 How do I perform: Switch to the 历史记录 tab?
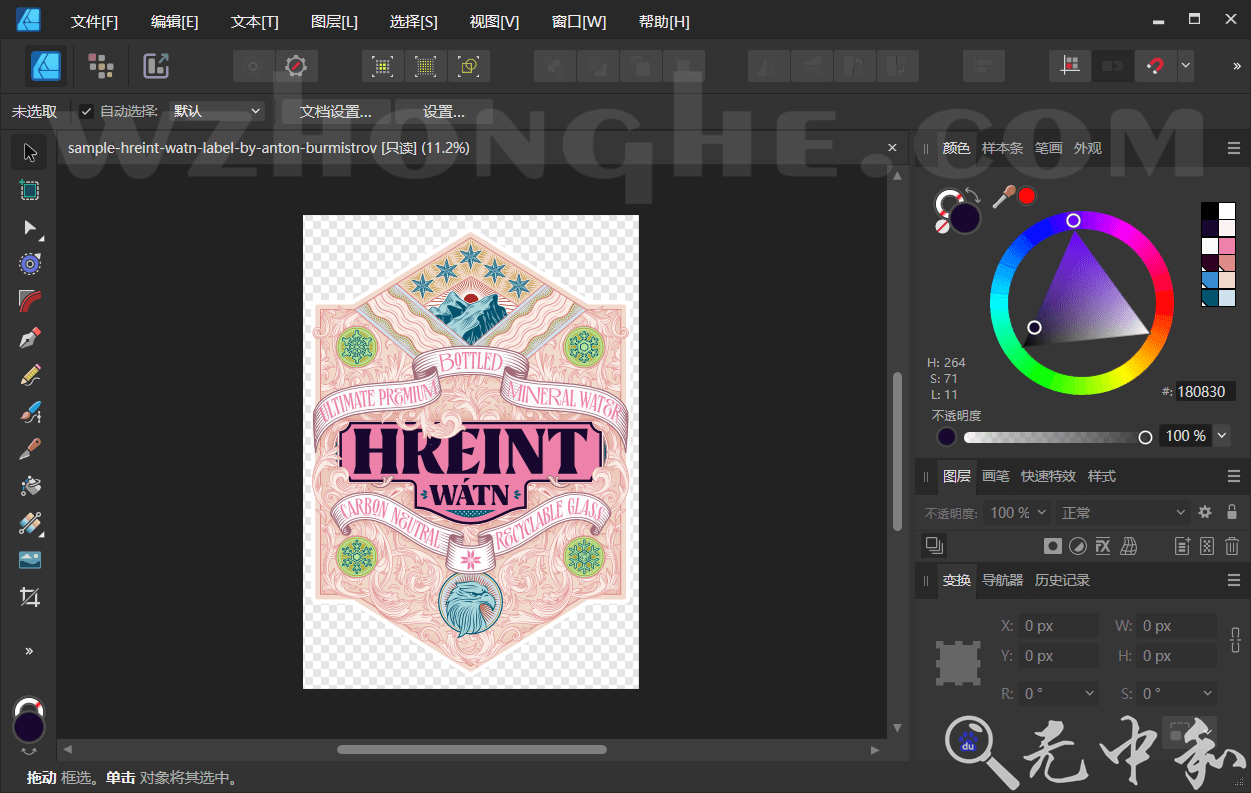coord(1065,580)
